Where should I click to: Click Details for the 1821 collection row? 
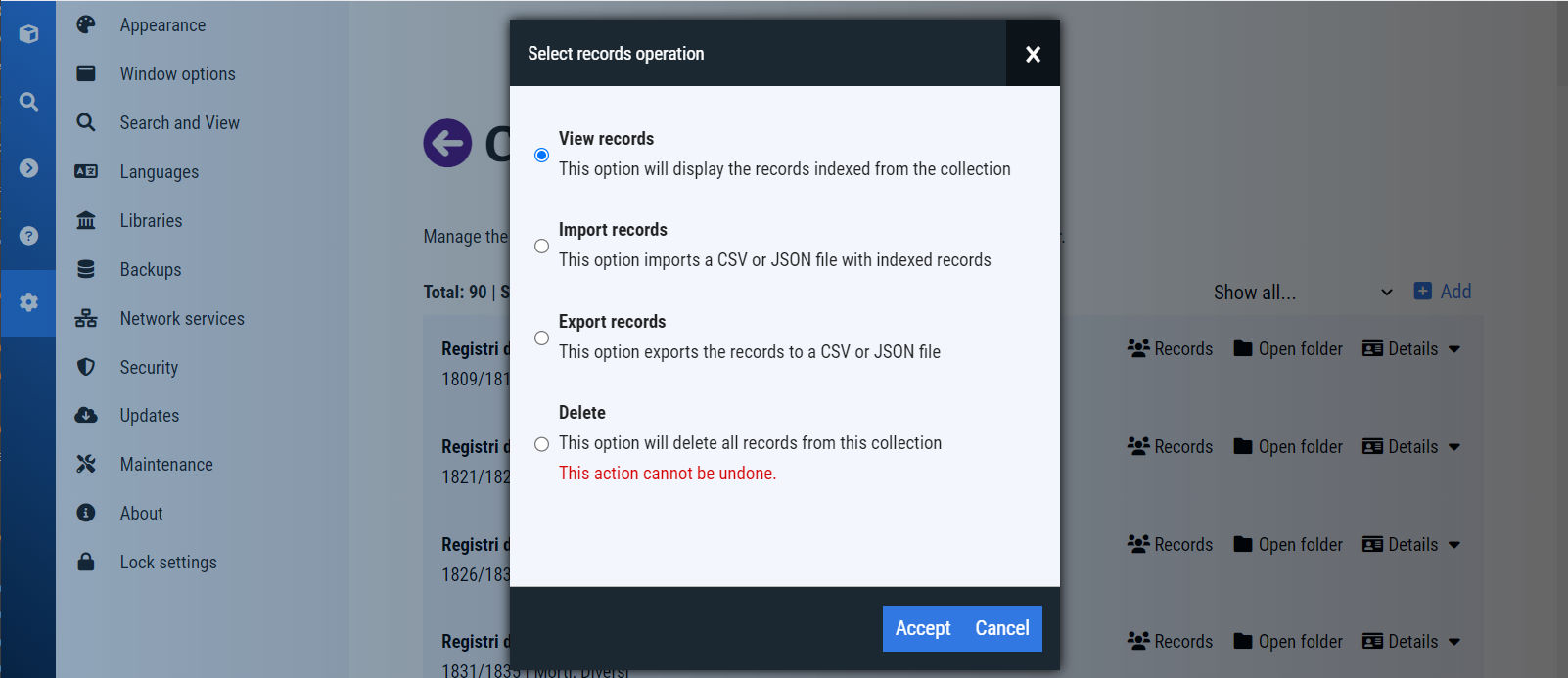point(1401,447)
